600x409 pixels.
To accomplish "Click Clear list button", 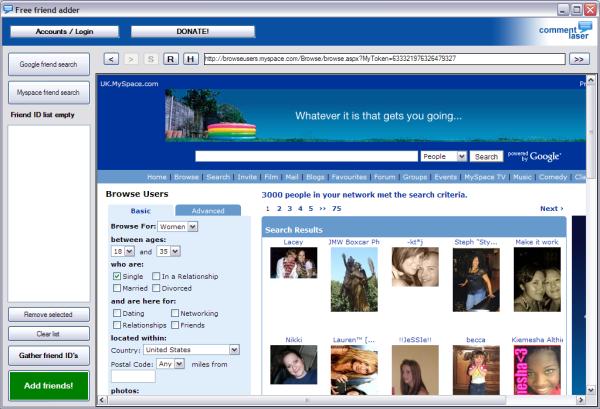I will click(x=49, y=334).
